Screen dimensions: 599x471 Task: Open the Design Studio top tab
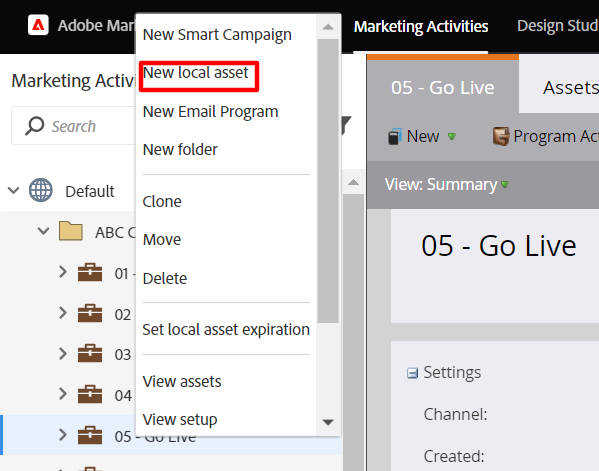point(558,26)
